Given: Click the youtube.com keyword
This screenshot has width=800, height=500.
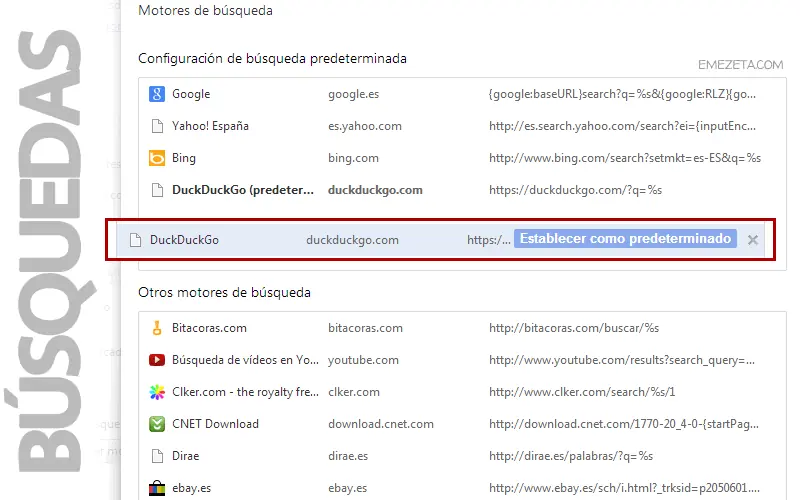Looking at the screenshot, I should click(x=363, y=360).
